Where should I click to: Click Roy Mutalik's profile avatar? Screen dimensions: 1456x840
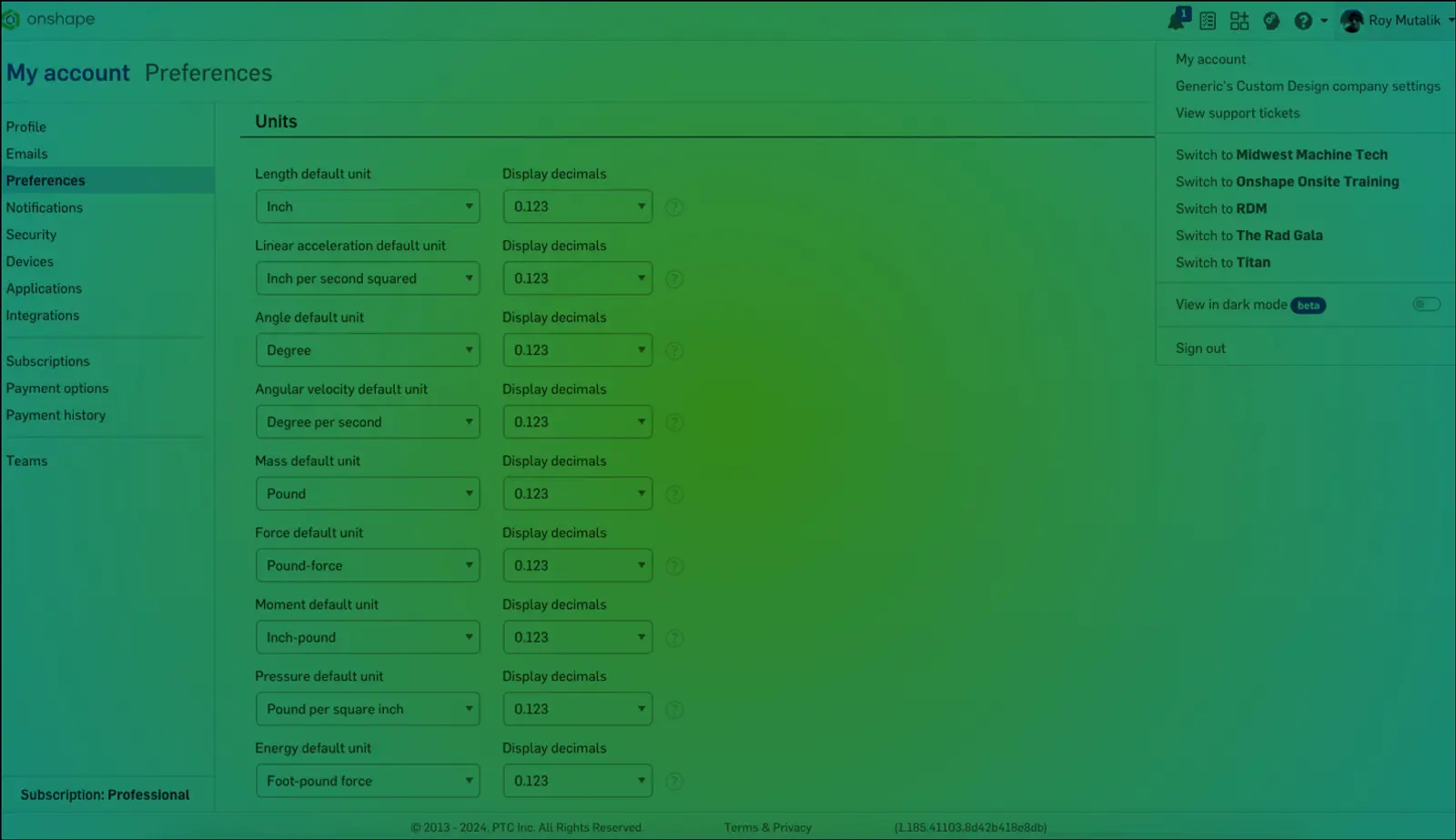tap(1351, 21)
